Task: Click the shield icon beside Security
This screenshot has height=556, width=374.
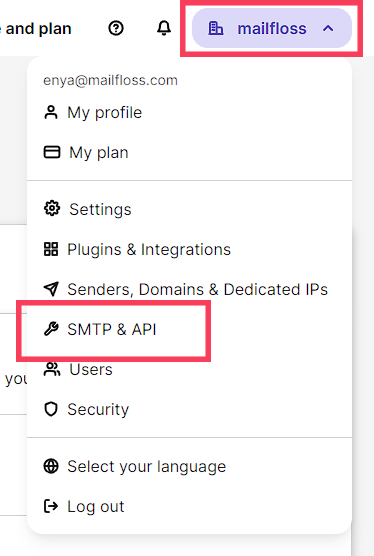Action: pos(51,409)
